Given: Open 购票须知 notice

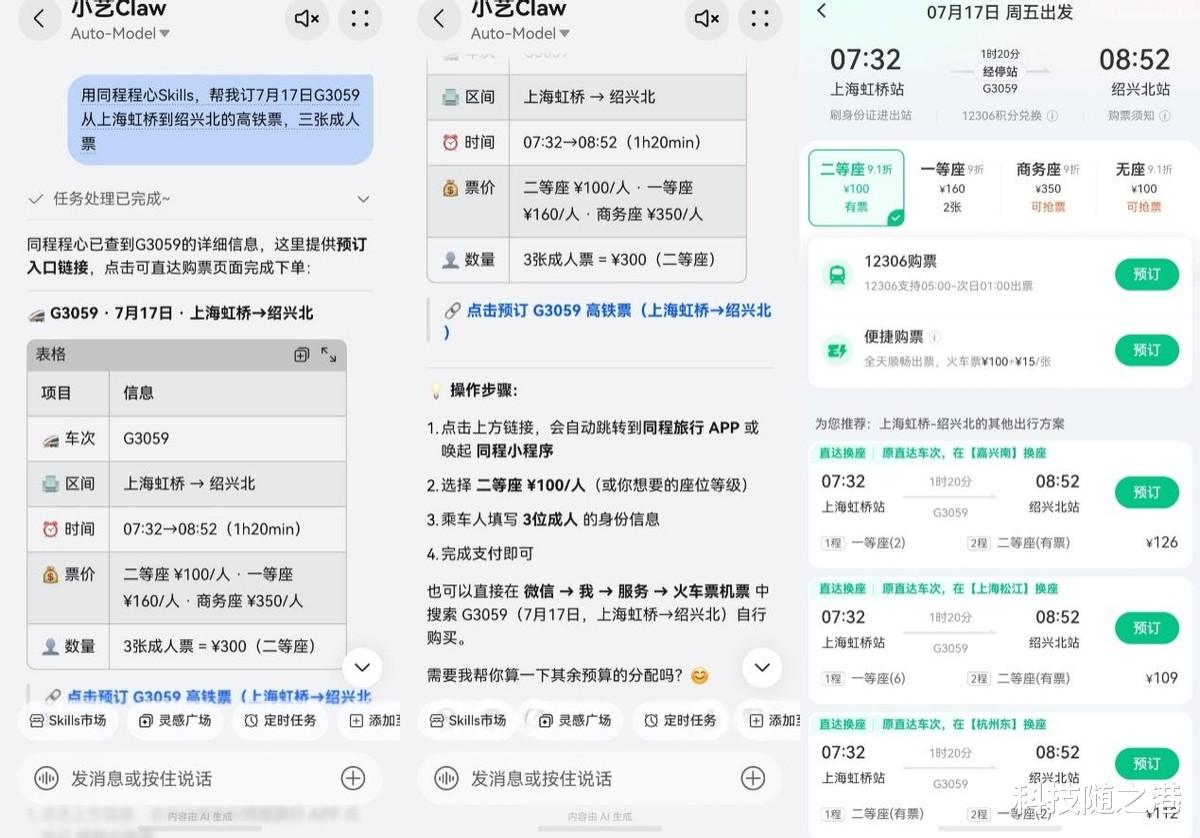Looking at the screenshot, I should (1139, 116).
